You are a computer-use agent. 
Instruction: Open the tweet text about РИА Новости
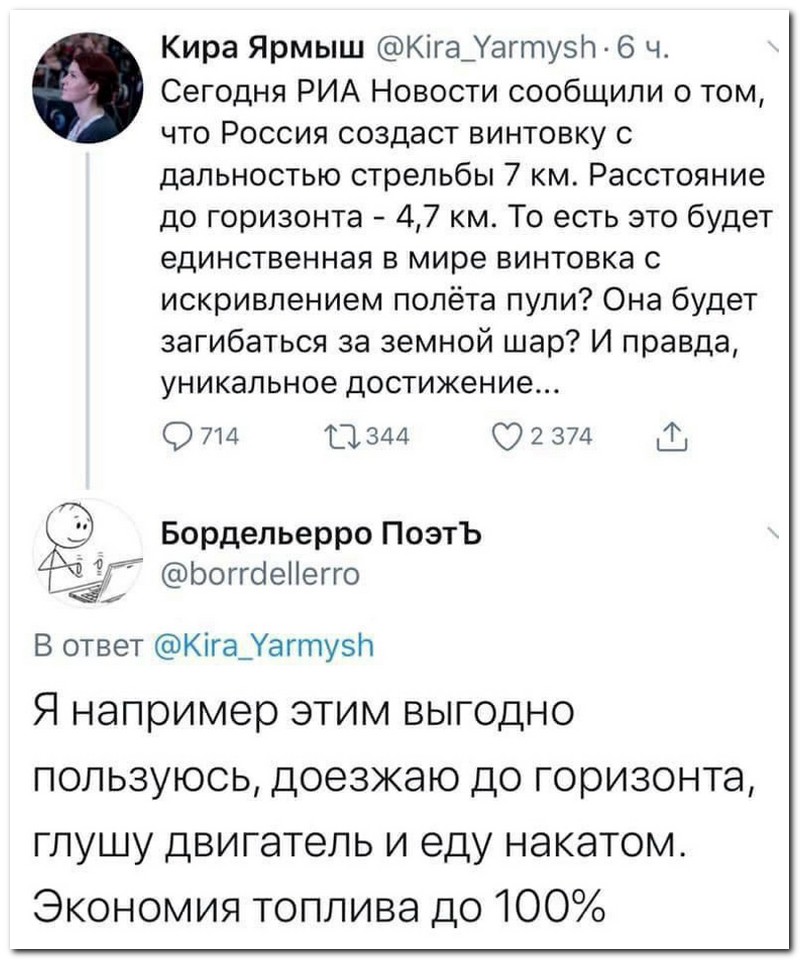(460, 240)
